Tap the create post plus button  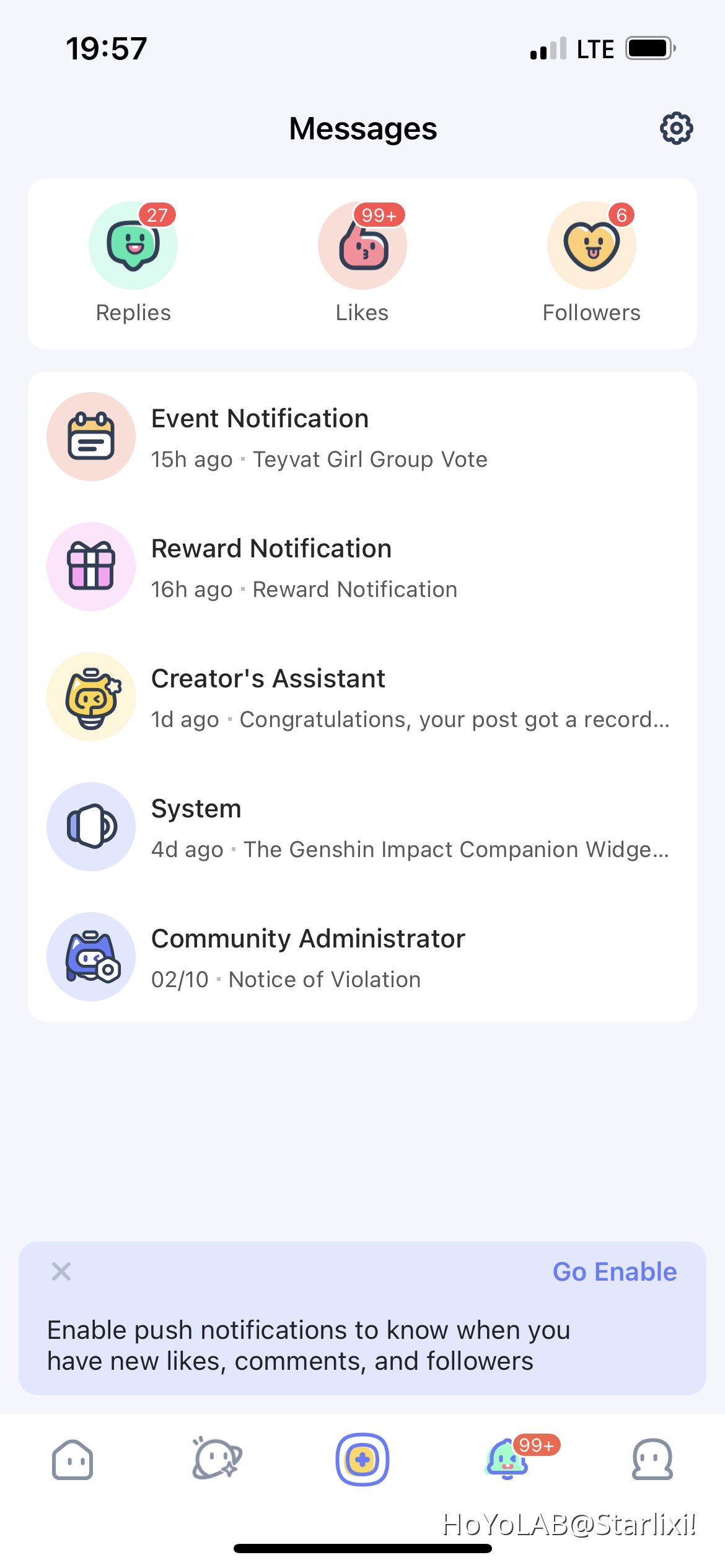click(362, 1460)
